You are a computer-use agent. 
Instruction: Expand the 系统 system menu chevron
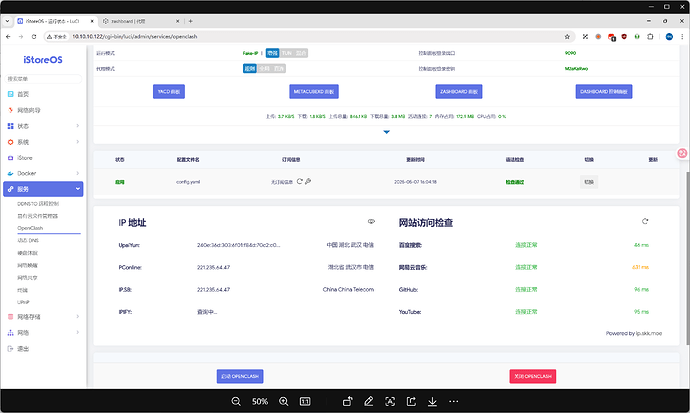pos(77,142)
